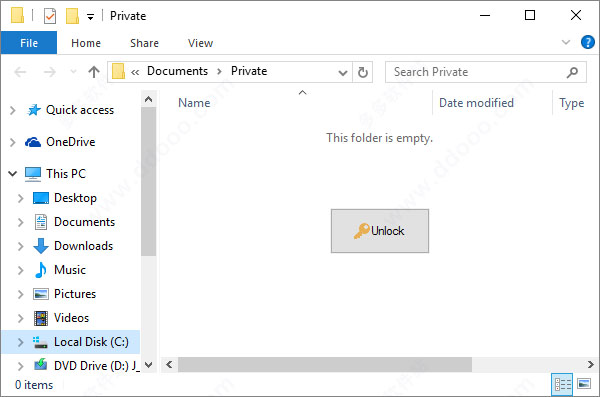This screenshot has width=600, height=397.
Task: Click the search magnifier icon
Action: (x=572, y=72)
